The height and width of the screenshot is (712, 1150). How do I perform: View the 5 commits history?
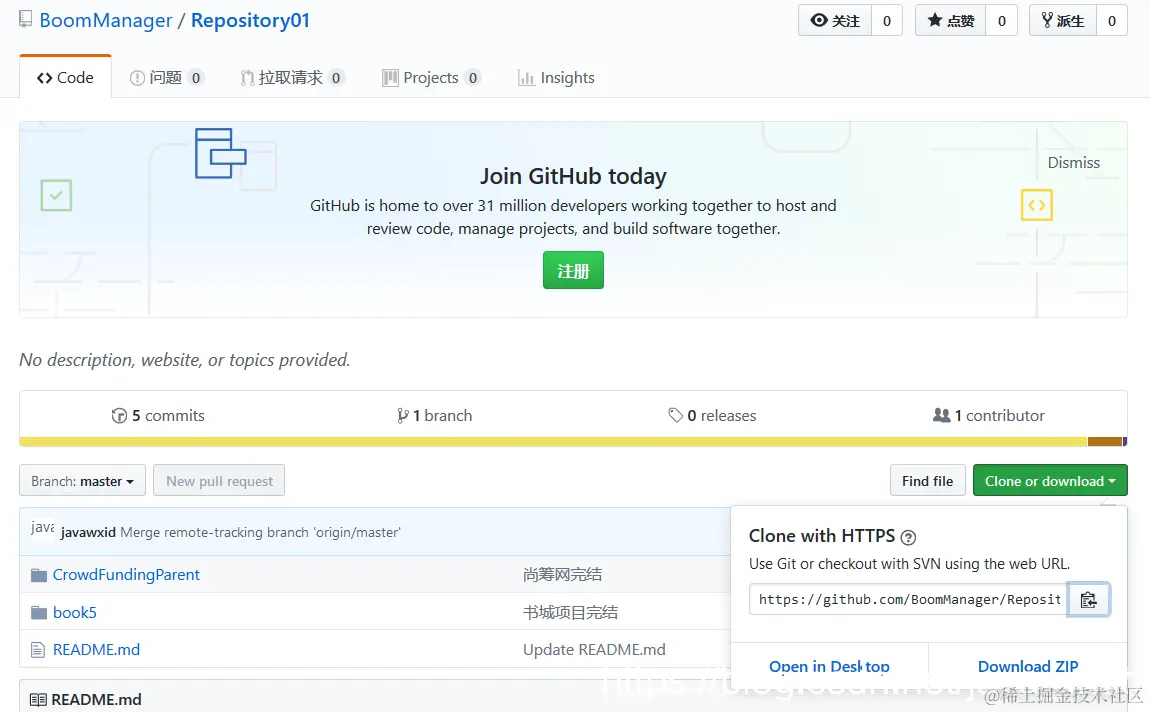(x=158, y=416)
